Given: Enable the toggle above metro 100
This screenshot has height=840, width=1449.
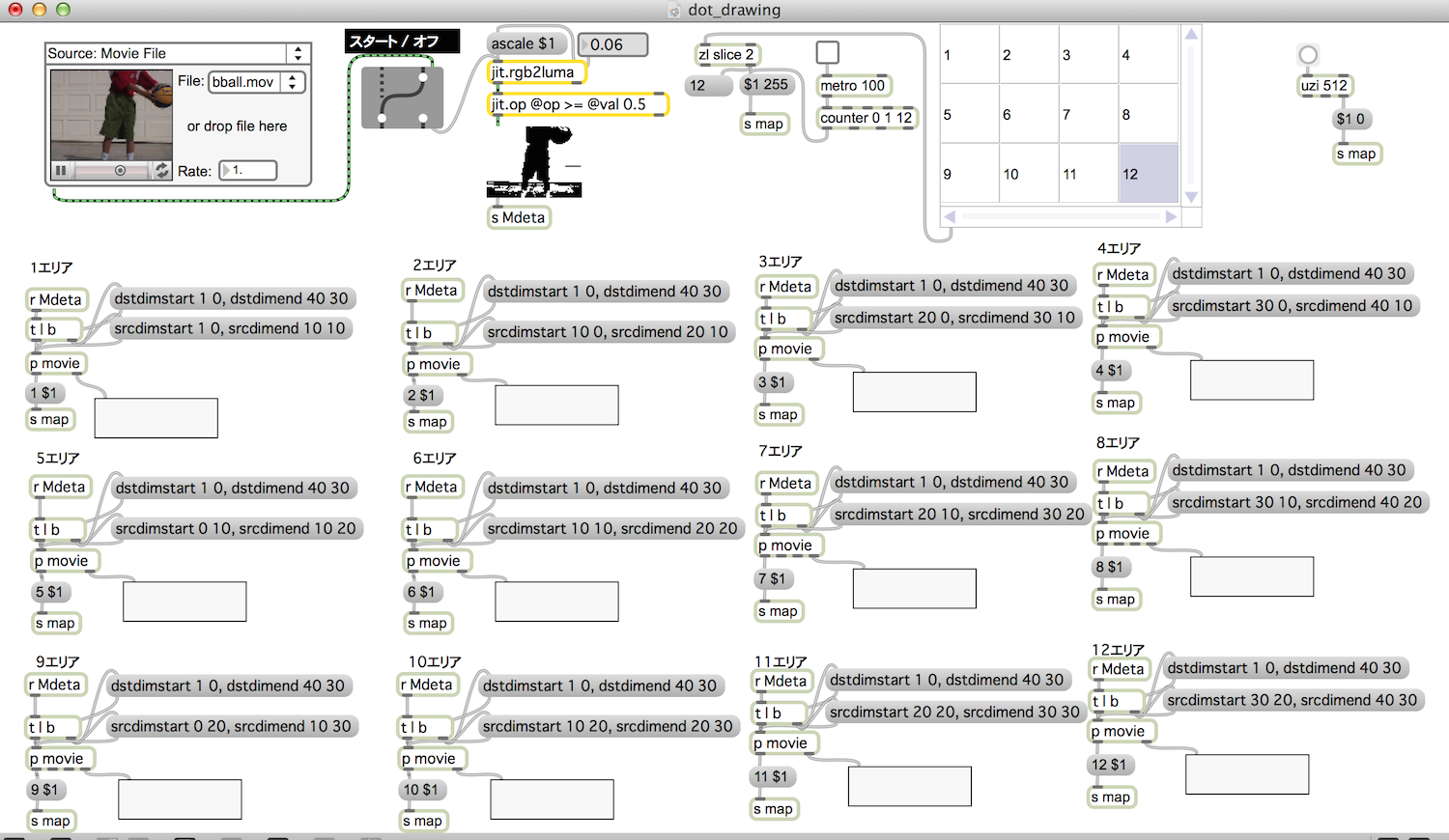Looking at the screenshot, I should tap(828, 52).
